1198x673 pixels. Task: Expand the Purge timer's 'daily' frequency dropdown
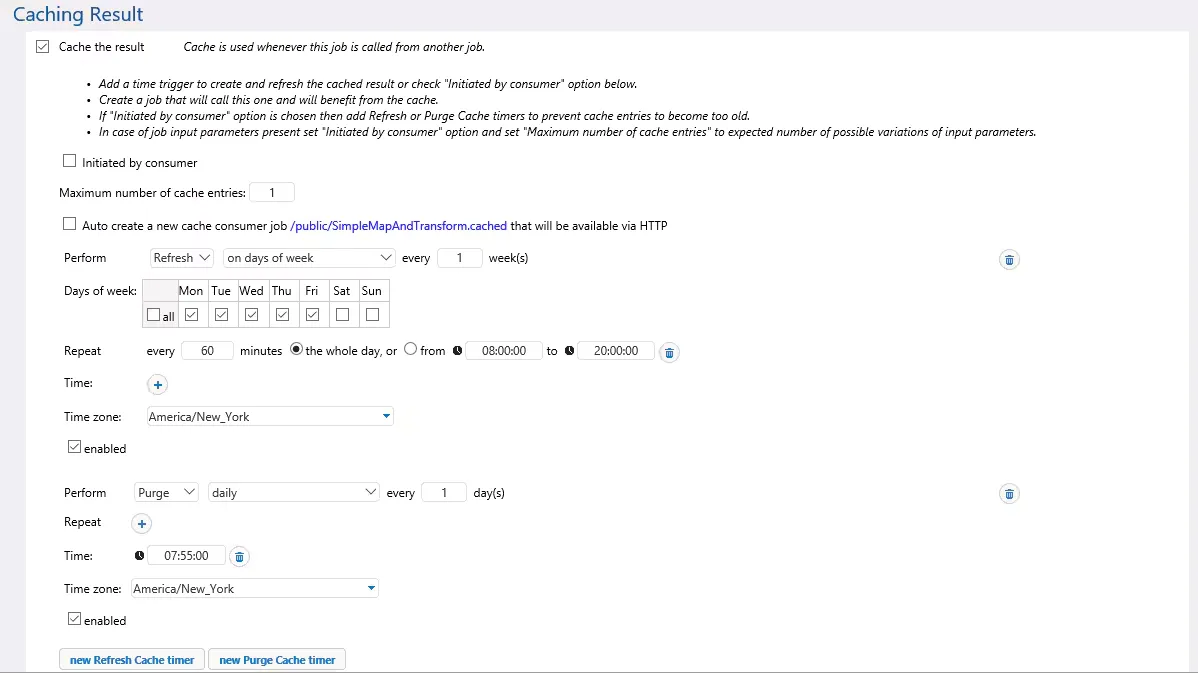[294, 493]
